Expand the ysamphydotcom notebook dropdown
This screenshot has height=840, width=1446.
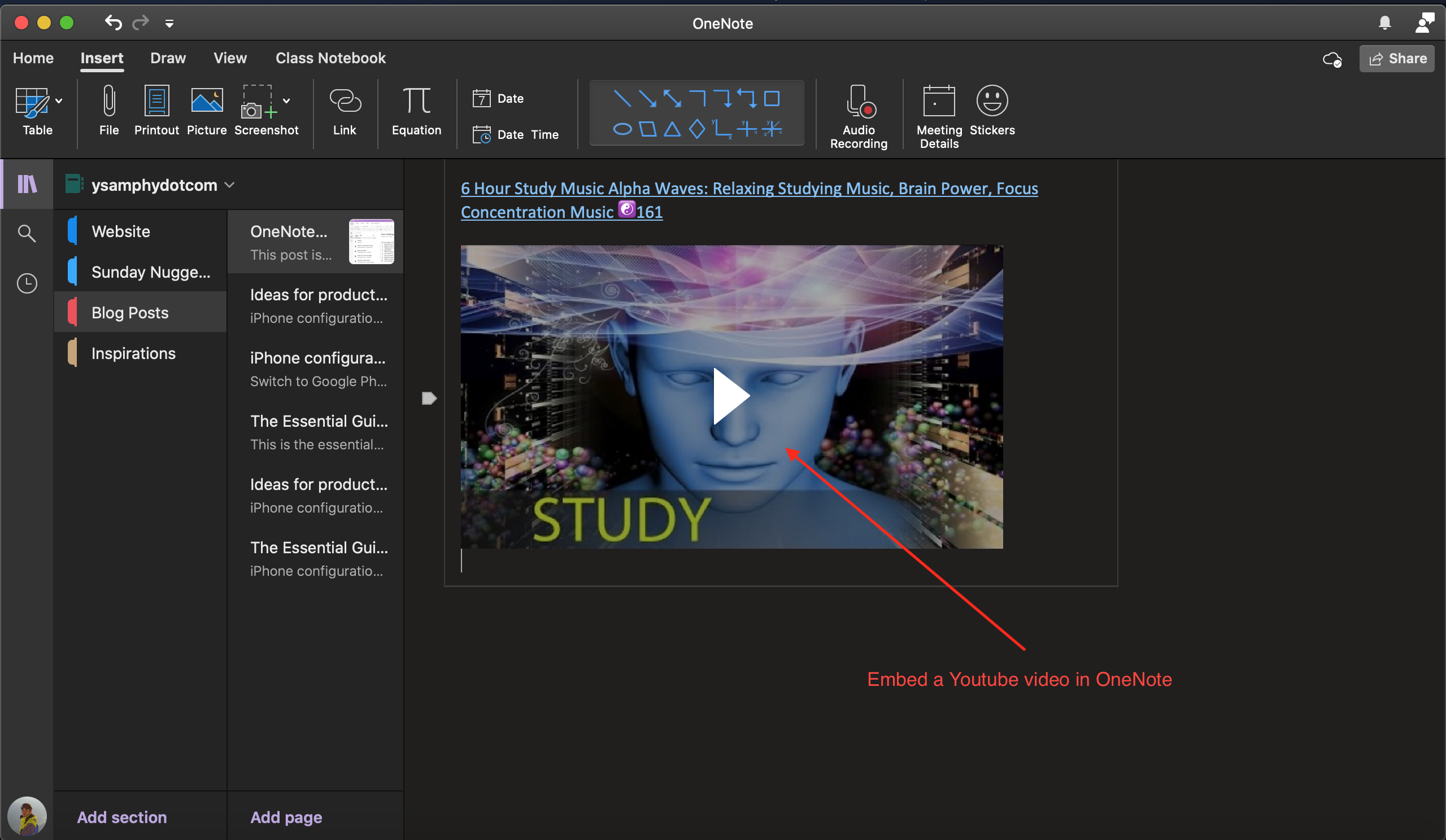229,185
